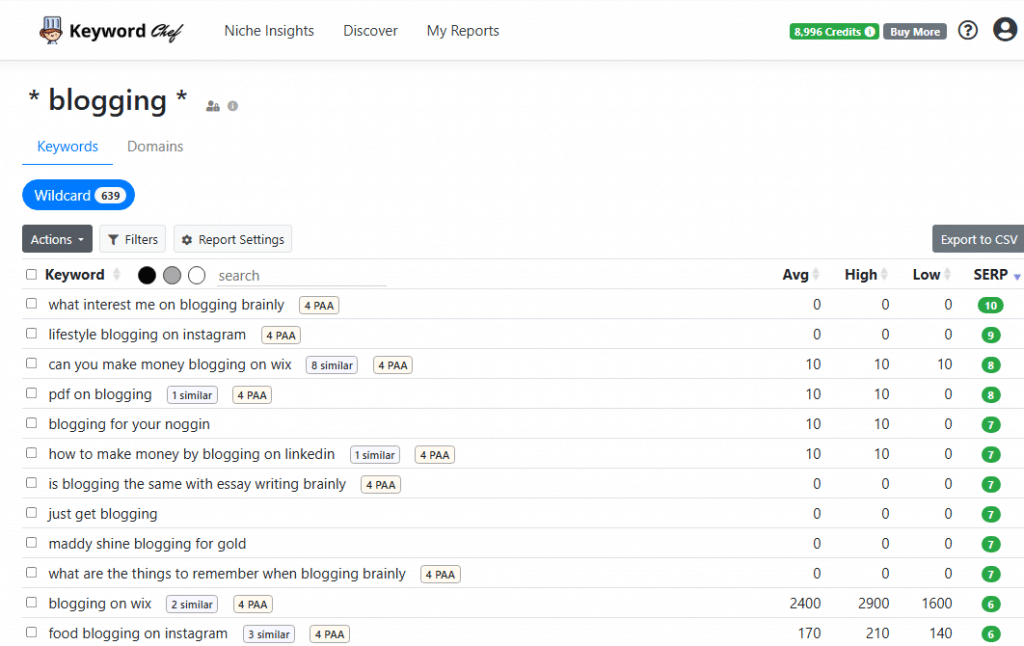Open Niche Insights menu
Image resolution: width=1024 pixels, height=646 pixels.
[269, 31]
